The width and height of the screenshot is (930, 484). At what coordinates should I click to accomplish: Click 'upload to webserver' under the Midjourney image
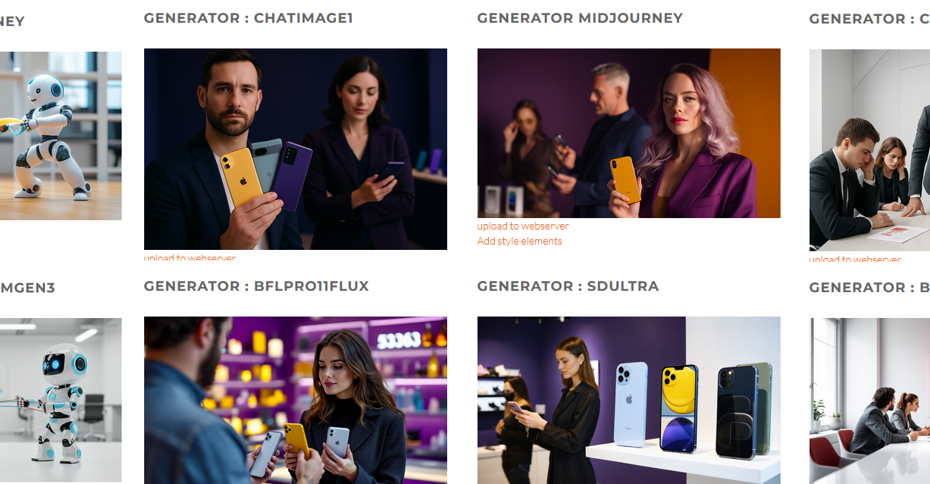coord(523,226)
